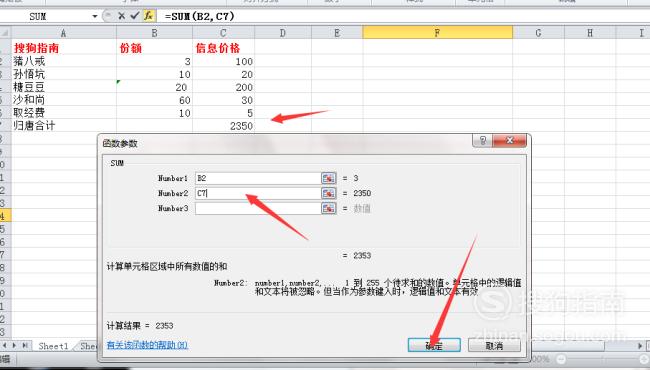The height and width of the screenshot is (370, 650).
Task: Click formula bar text =SUM(B2,C7)
Action: click(x=199, y=17)
